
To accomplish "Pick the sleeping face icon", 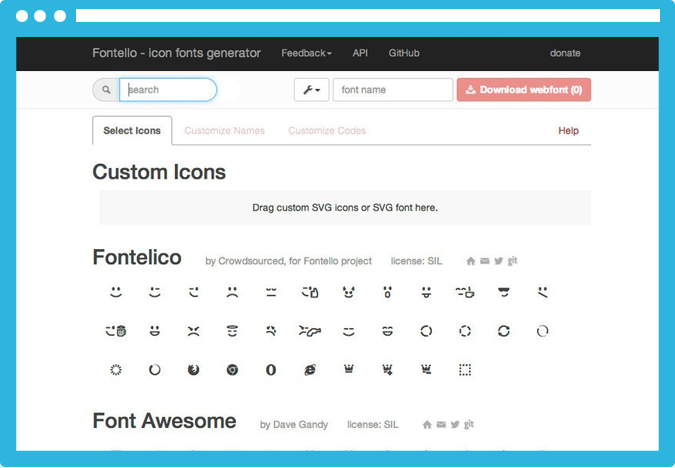I will point(271,292).
